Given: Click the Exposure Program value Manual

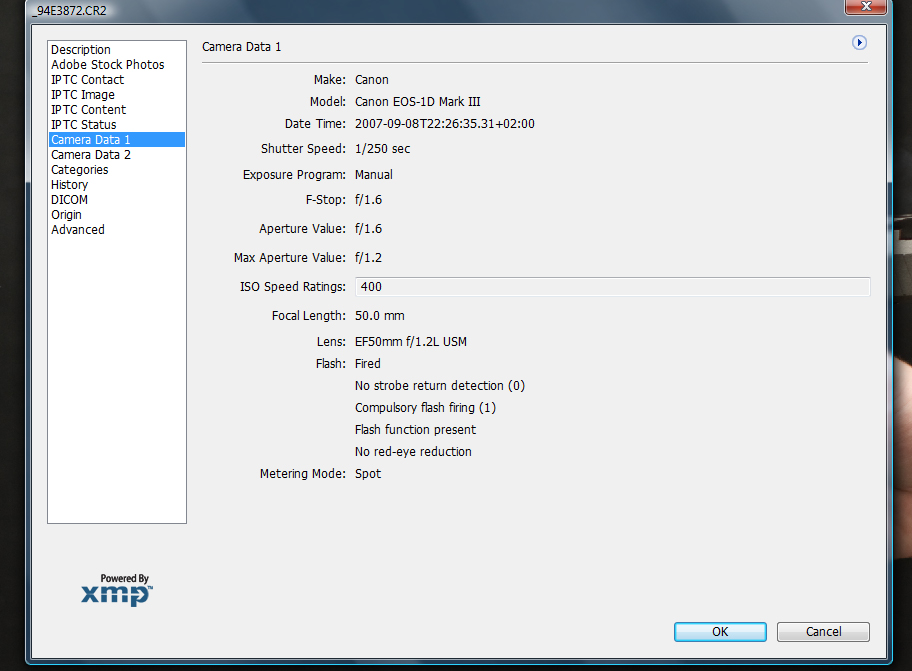Looking at the screenshot, I should coord(374,175).
